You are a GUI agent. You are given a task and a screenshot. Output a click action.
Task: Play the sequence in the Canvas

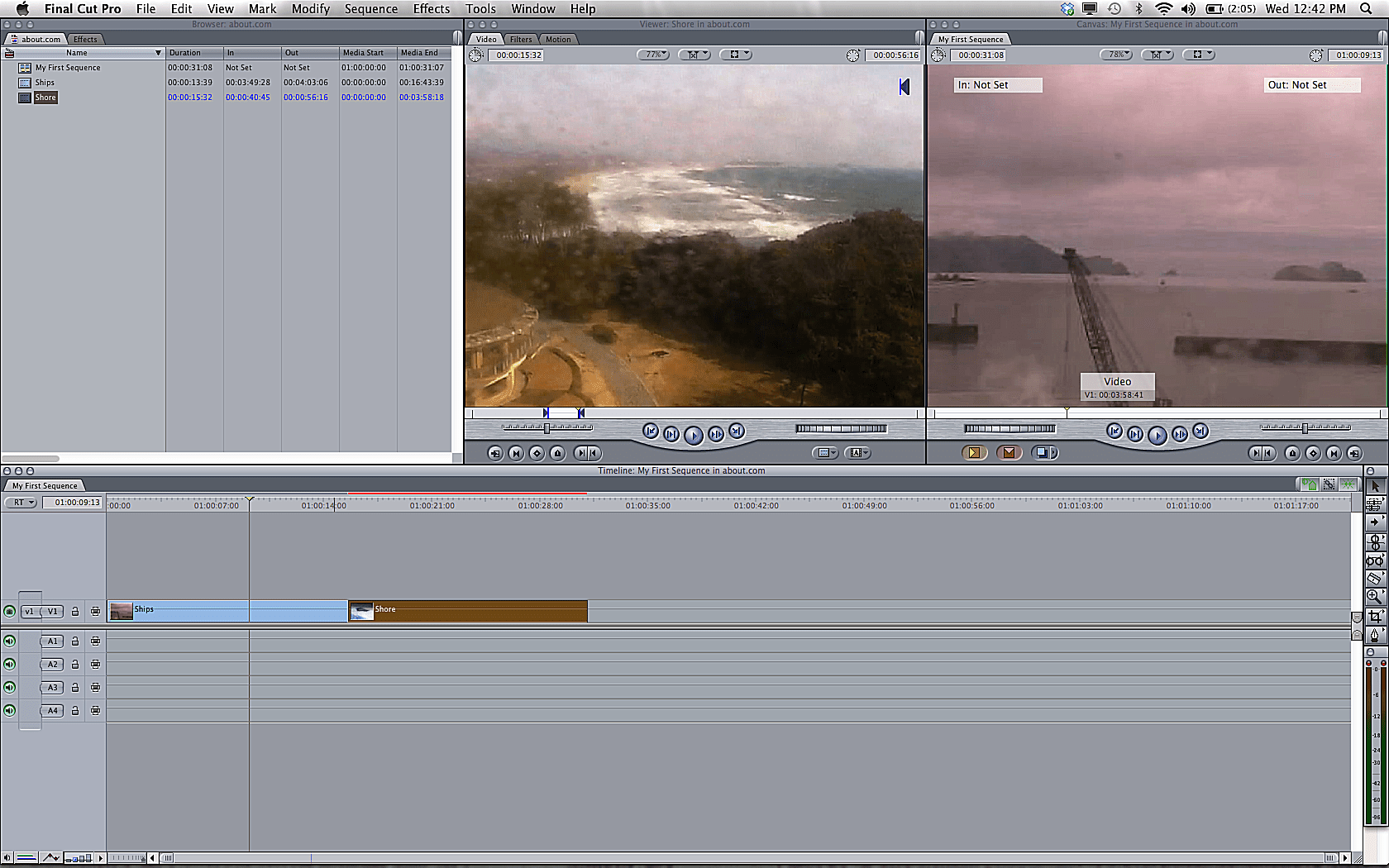click(x=1157, y=435)
